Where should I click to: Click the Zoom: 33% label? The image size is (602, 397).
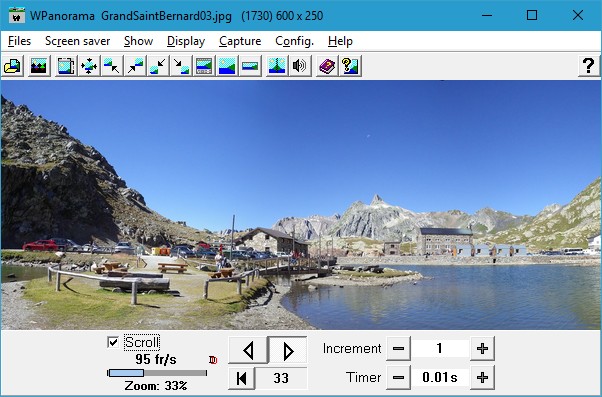click(x=156, y=385)
